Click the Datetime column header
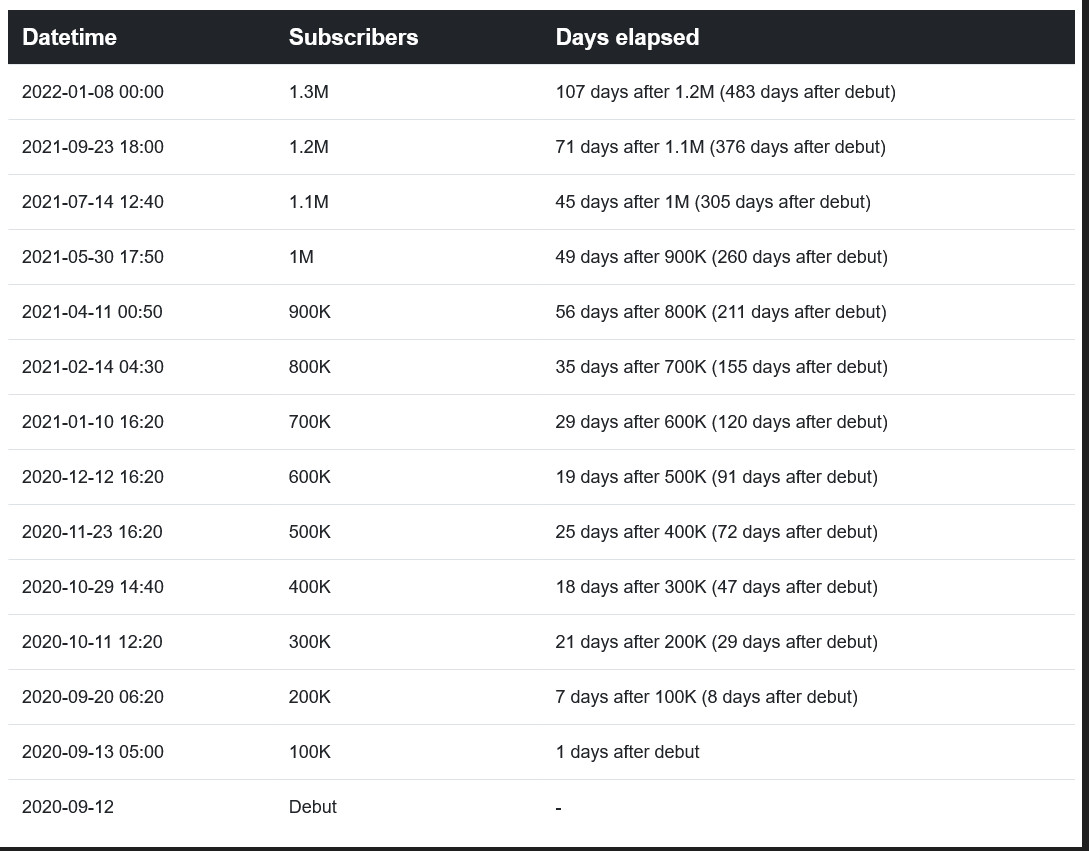 (69, 37)
